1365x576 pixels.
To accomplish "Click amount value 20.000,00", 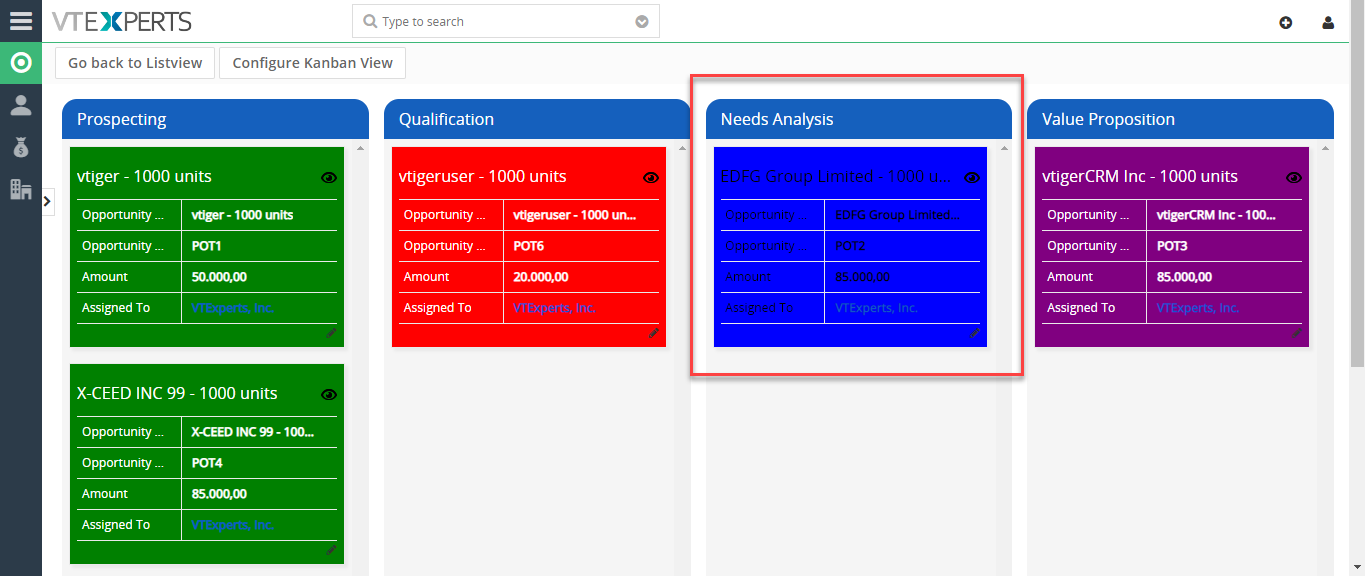I will pos(541,277).
